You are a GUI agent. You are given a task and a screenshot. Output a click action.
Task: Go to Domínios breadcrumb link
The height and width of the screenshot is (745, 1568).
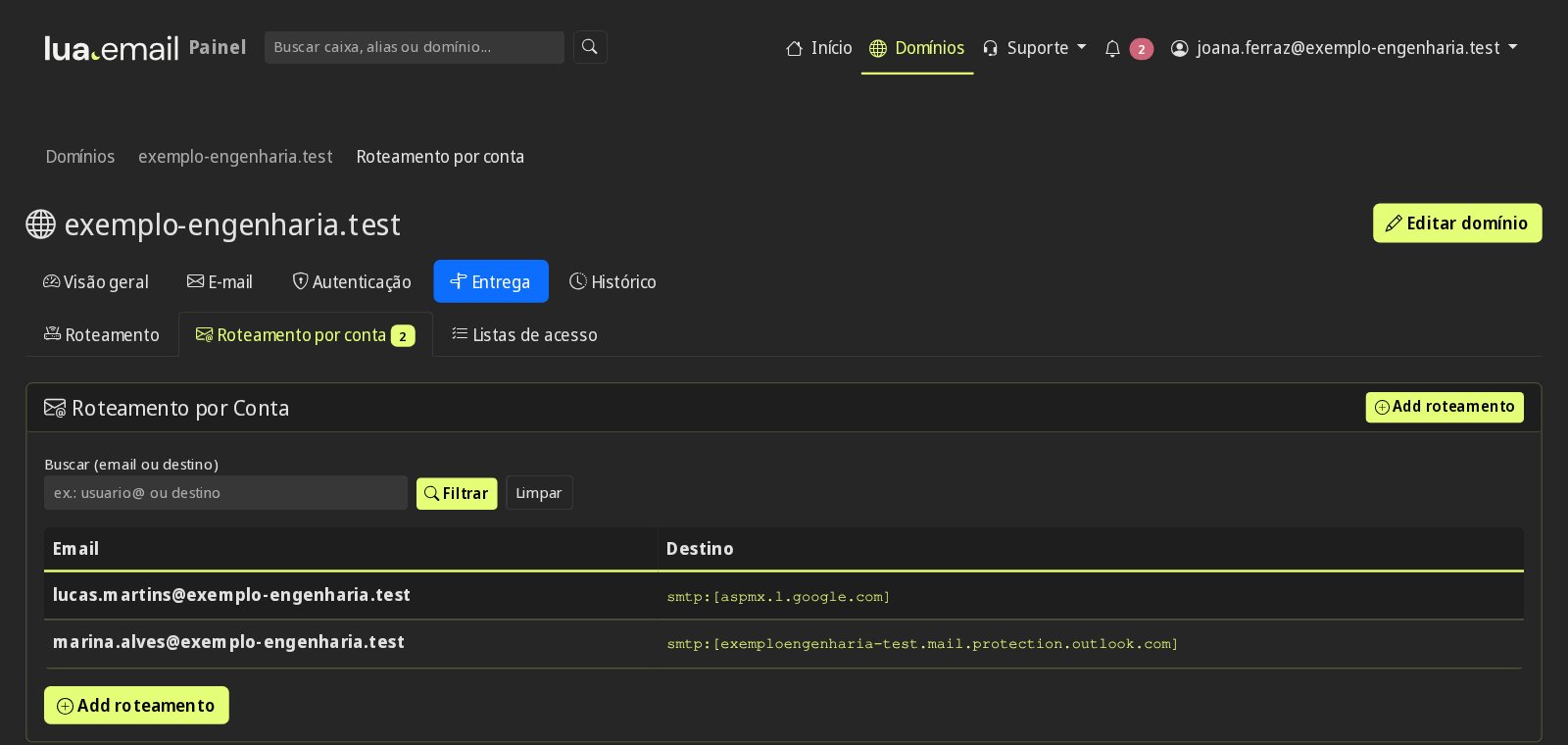80,157
